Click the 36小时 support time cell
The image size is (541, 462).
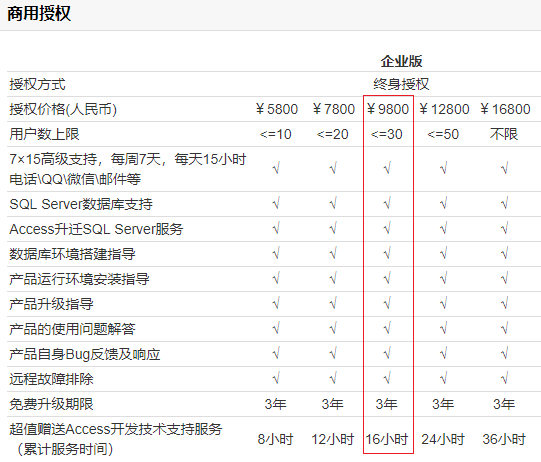504,439
